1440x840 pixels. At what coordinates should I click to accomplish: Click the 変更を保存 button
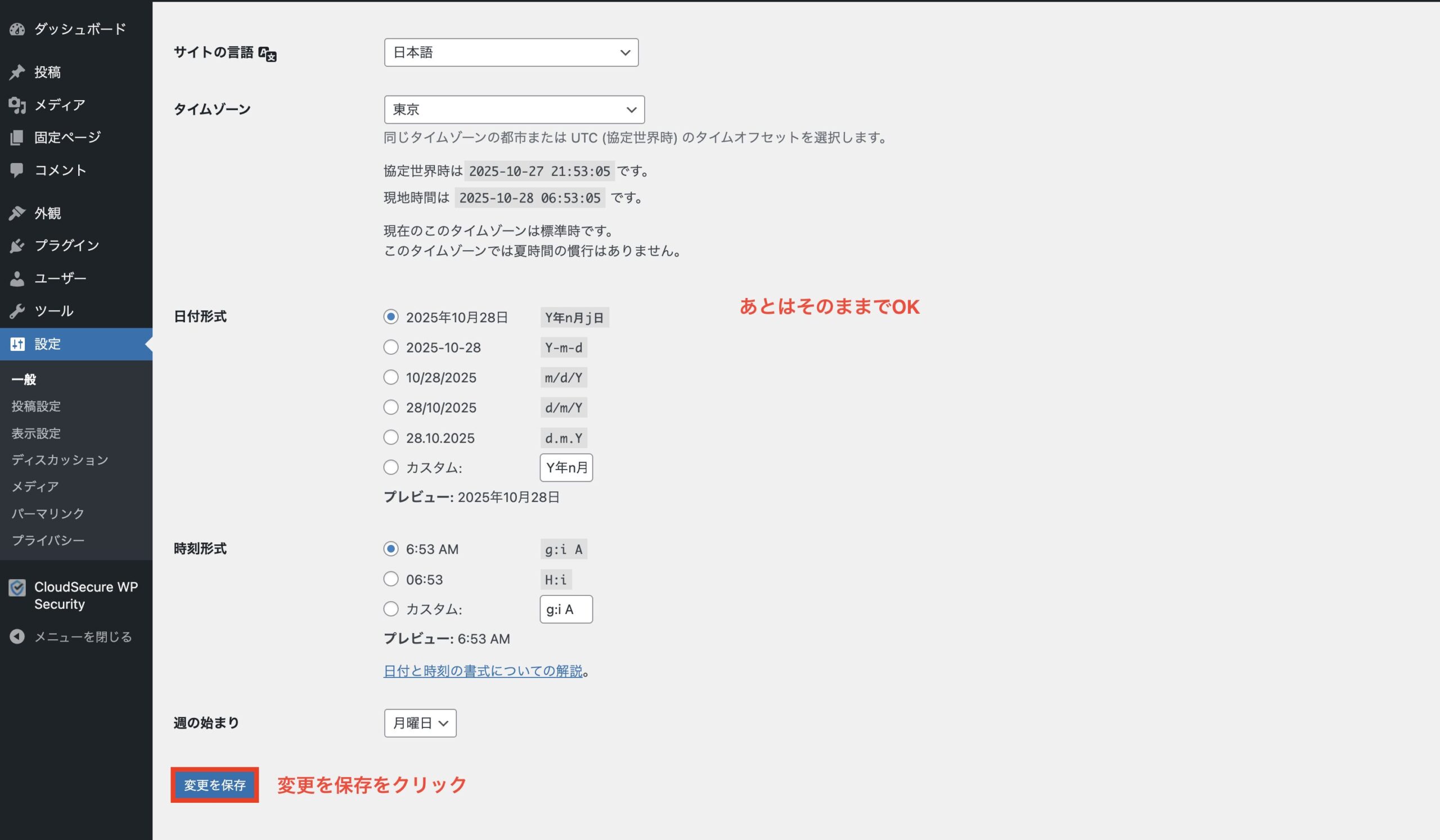214,784
